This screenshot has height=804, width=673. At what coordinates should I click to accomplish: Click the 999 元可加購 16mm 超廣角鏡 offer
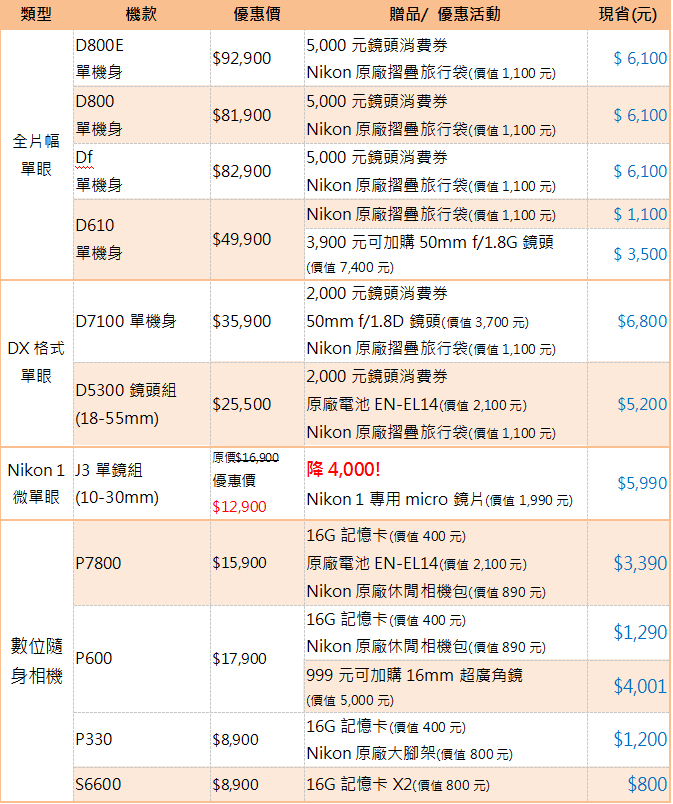tap(414, 676)
